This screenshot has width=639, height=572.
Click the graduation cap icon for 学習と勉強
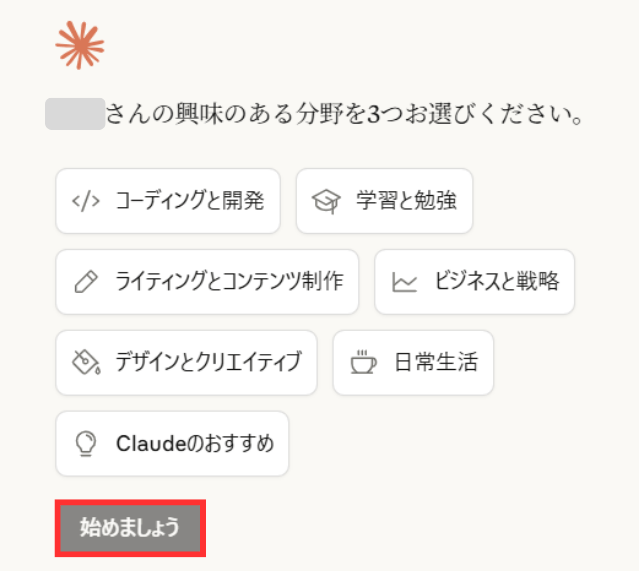click(x=326, y=201)
